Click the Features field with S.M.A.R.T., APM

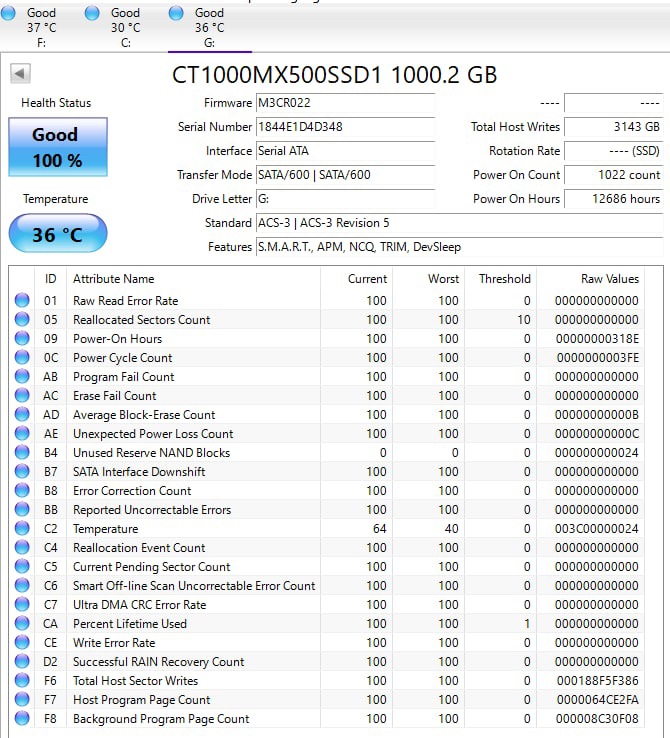[x=460, y=247]
